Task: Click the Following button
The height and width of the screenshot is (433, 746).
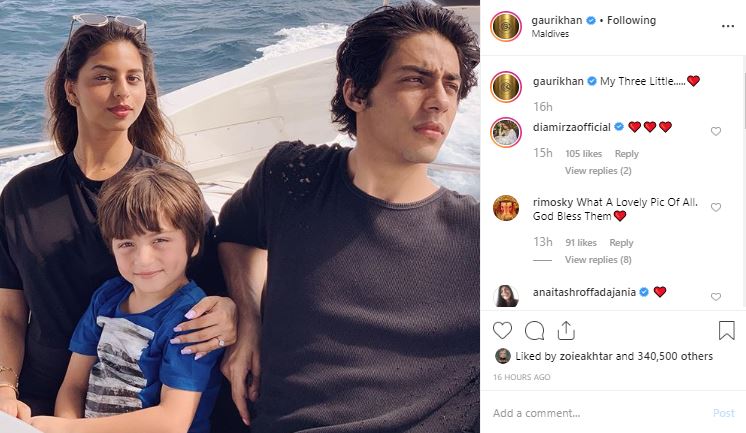Action: tap(631, 20)
